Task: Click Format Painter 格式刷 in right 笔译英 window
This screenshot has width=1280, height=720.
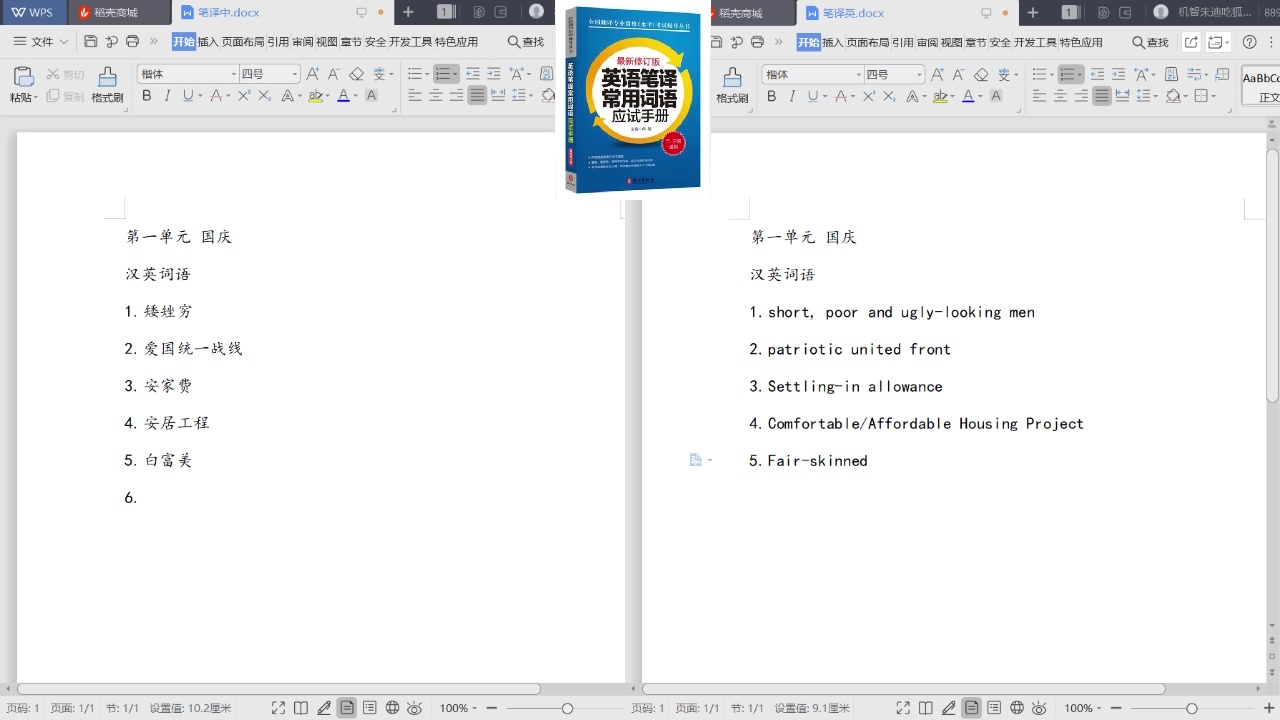Action: [x=732, y=85]
